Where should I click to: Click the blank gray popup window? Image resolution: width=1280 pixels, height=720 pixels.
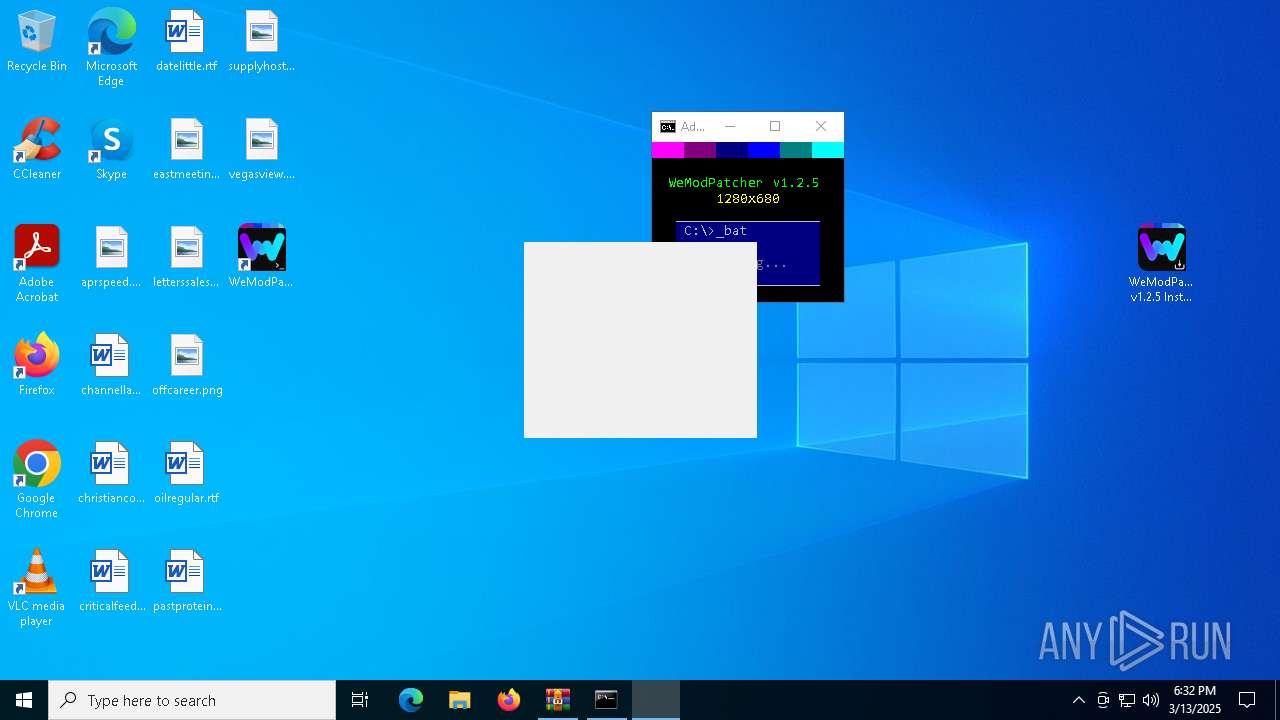coord(640,340)
